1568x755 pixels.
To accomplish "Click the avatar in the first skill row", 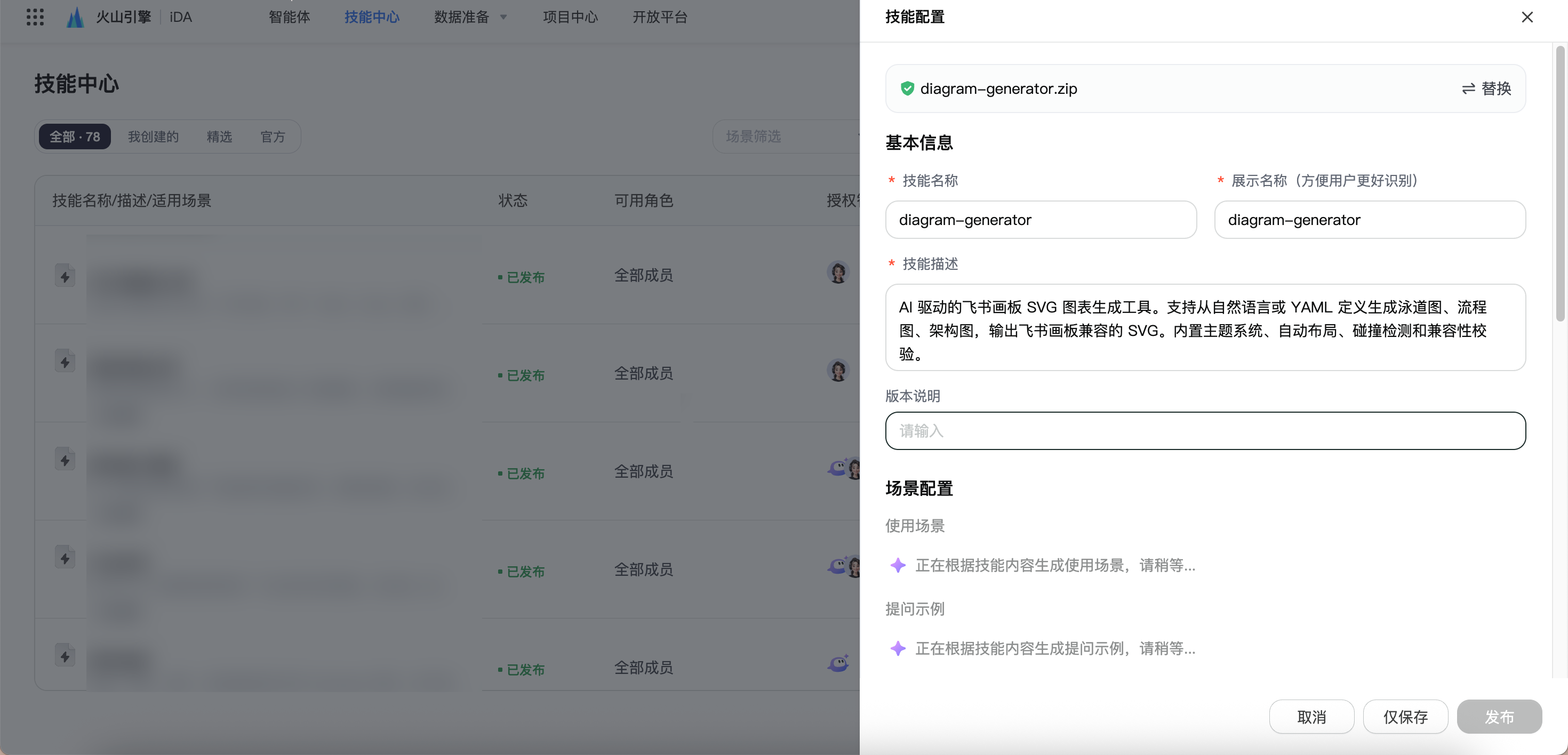I will coord(838,272).
